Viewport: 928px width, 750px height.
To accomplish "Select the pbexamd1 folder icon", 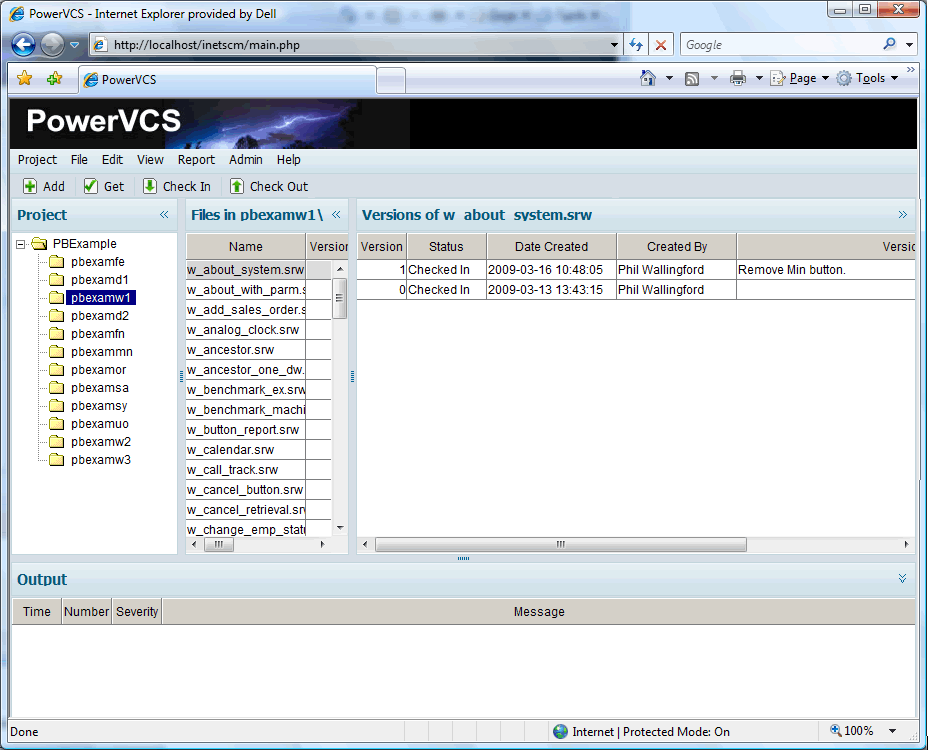I will [x=56, y=279].
